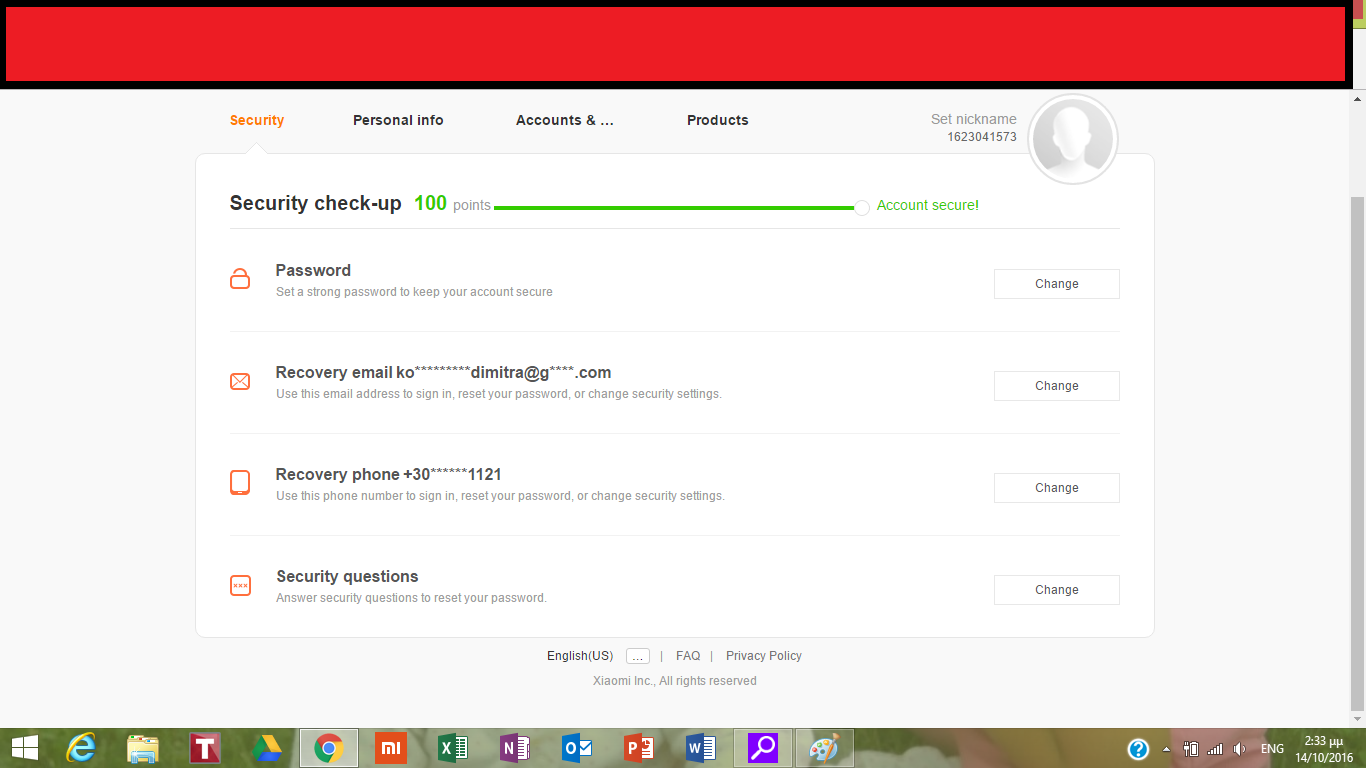Click the "Use this phone number" description
The width and height of the screenshot is (1366, 768).
(500, 496)
